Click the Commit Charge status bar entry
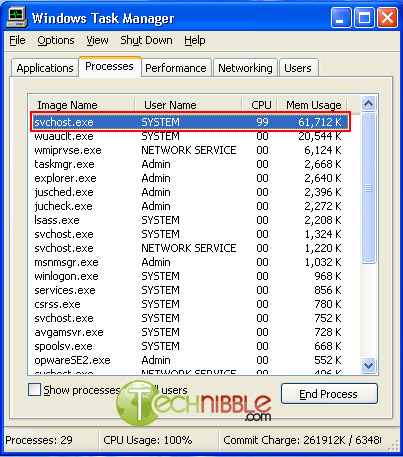403x457 pixels. point(302,440)
